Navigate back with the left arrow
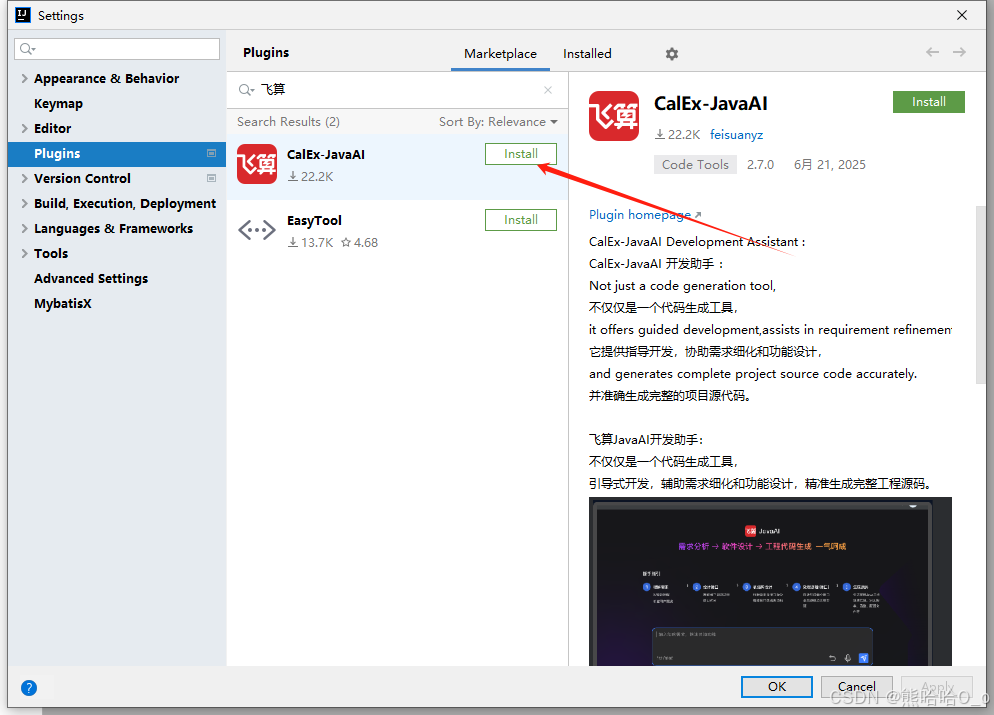 [x=932, y=52]
